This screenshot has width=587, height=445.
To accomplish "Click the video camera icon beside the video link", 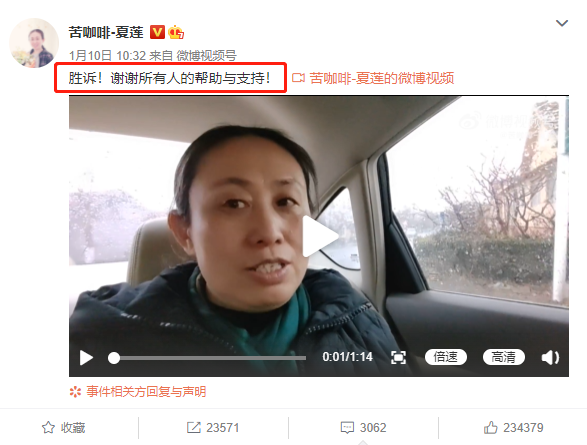I will click(x=298, y=78).
